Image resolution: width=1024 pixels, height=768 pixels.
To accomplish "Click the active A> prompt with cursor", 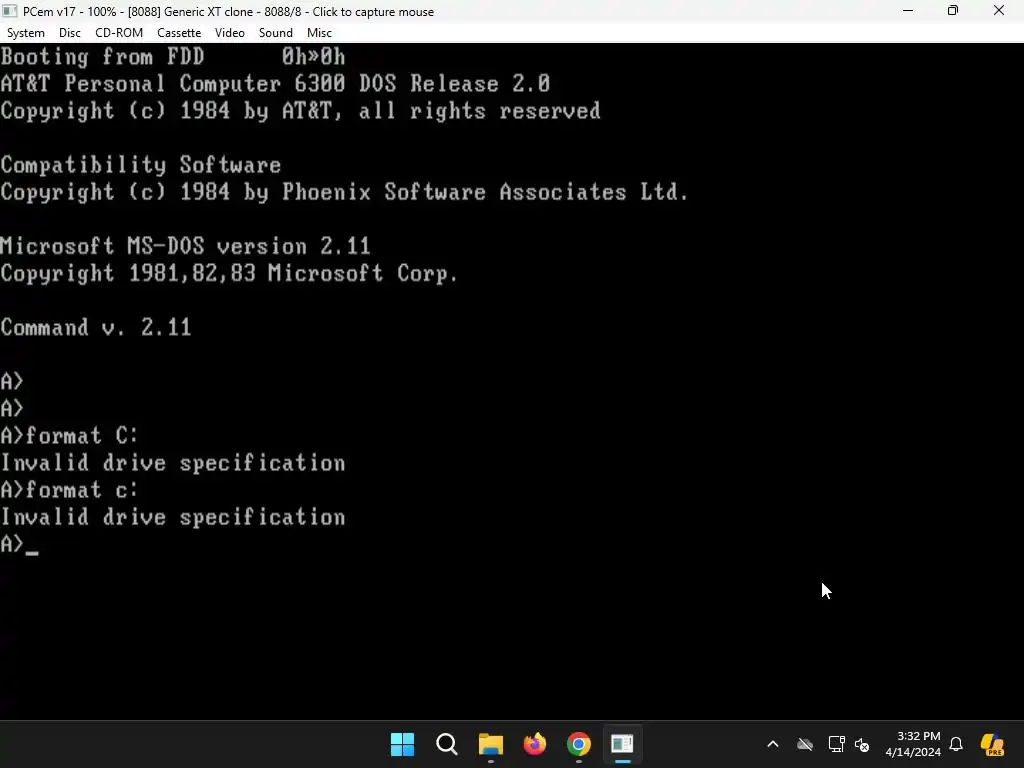I will point(20,544).
